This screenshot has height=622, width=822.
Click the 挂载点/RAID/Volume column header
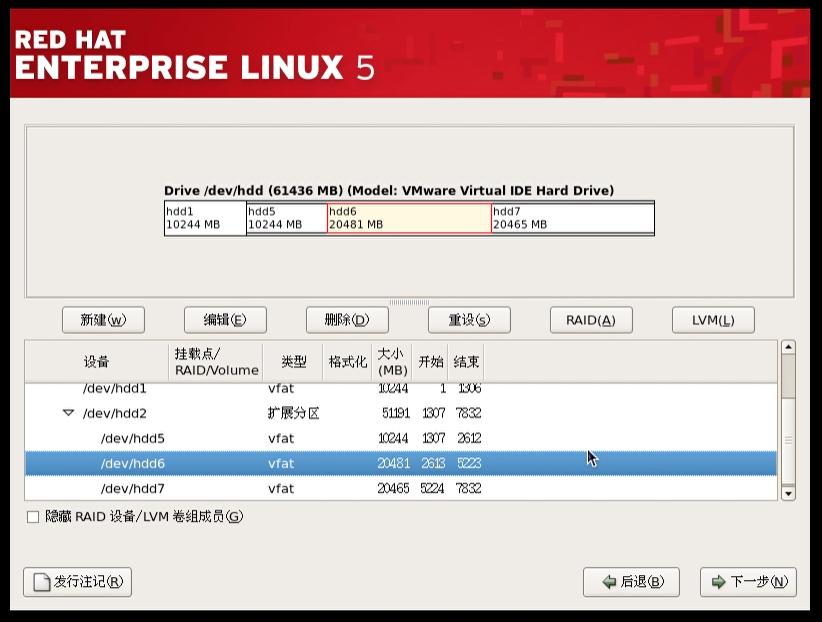pos(216,361)
